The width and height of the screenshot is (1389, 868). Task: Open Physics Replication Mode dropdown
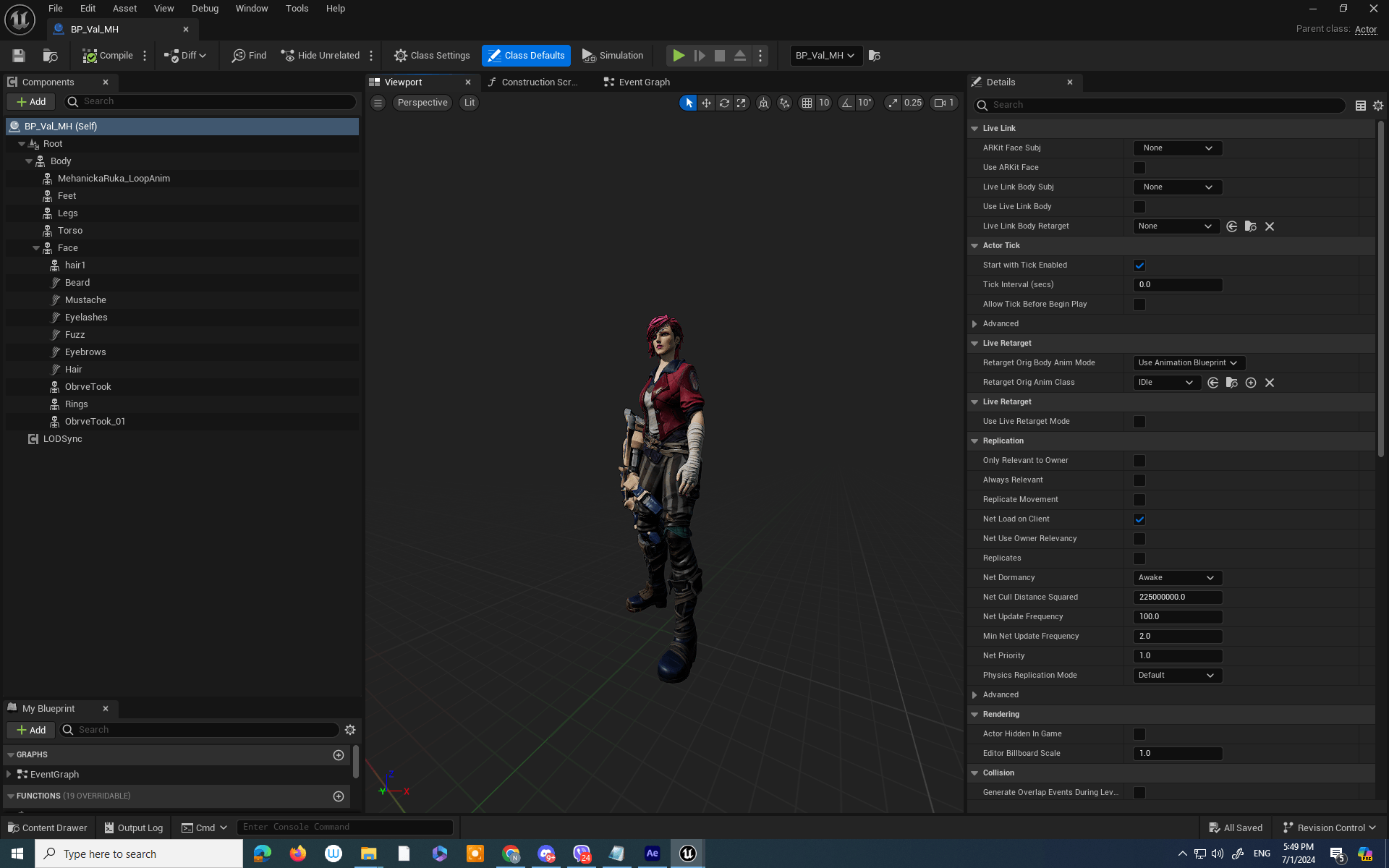(1177, 676)
